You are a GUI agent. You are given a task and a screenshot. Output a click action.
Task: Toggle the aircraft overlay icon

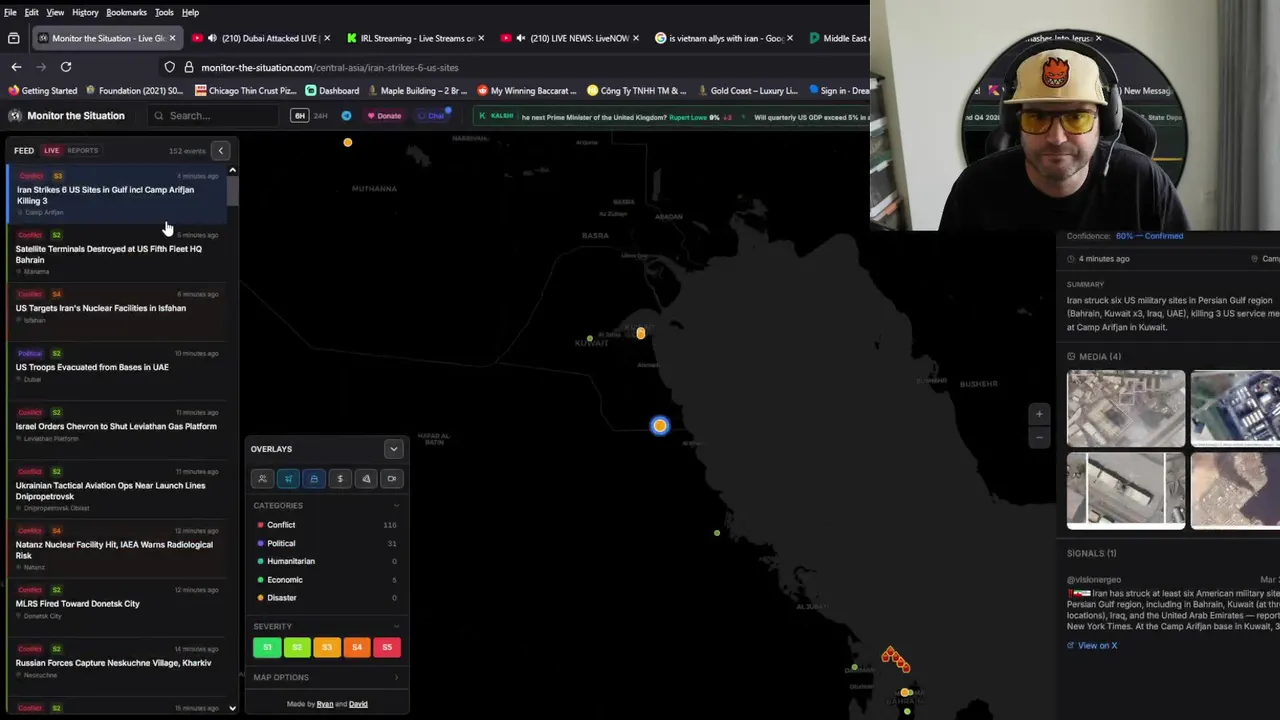288,479
